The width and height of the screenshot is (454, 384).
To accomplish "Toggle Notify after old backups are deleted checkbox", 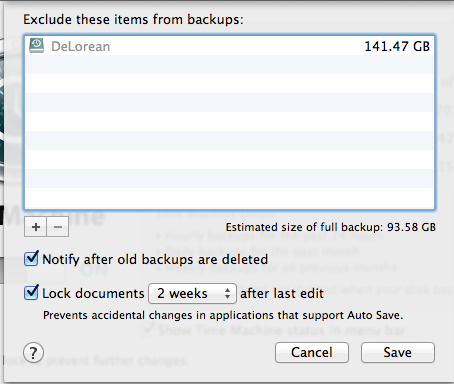I will coord(31,259).
